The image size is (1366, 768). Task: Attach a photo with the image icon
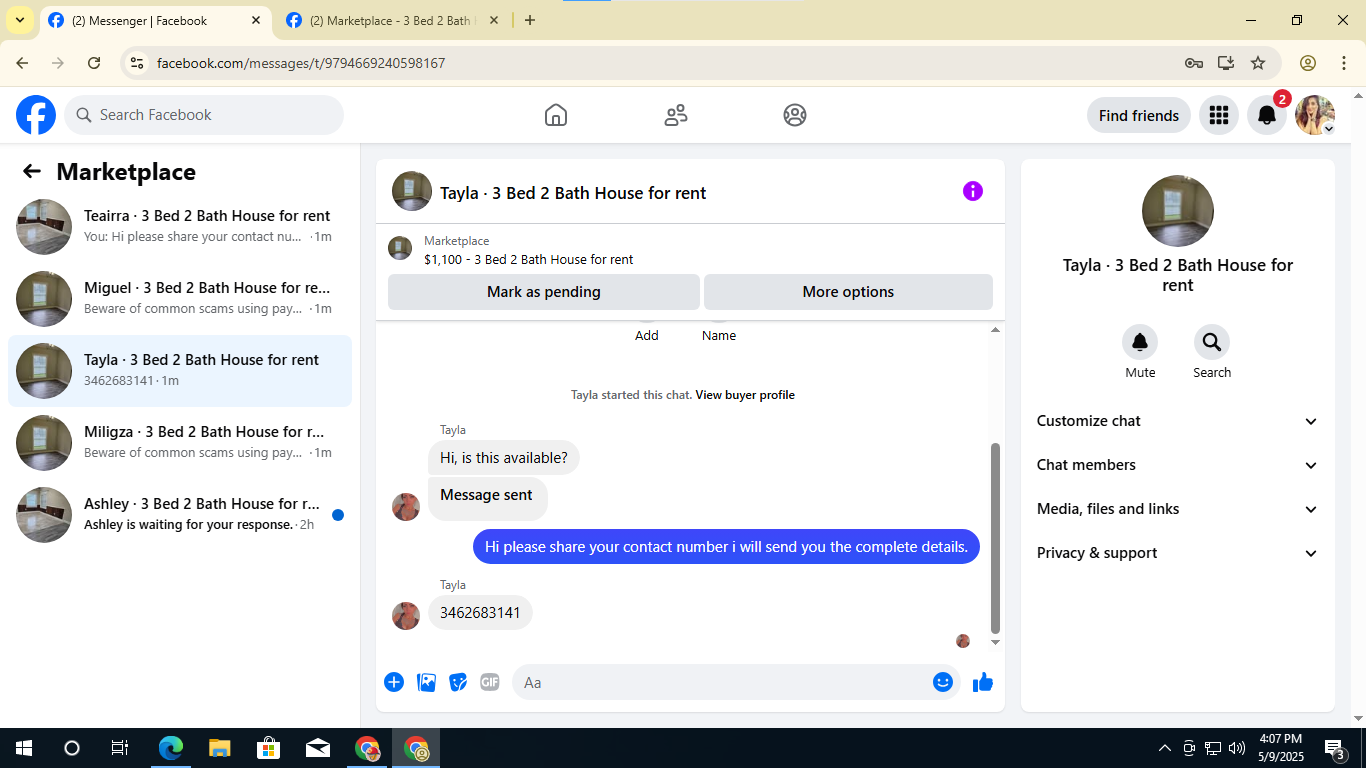[426, 682]
